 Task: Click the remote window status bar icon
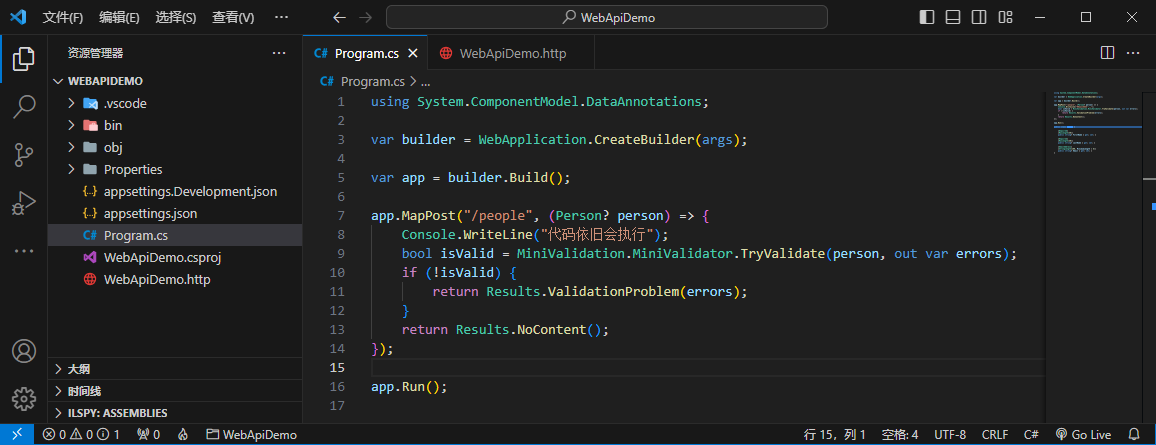(x=16, y=435)
